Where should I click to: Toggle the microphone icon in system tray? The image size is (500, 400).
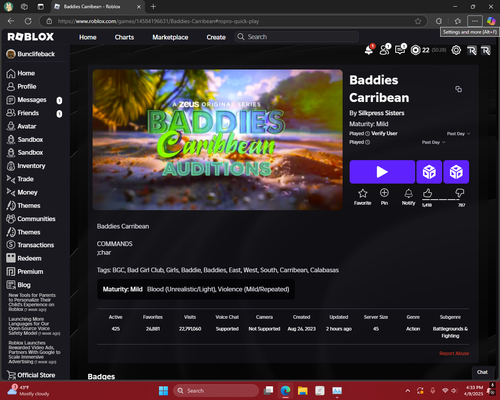[433, 390]
